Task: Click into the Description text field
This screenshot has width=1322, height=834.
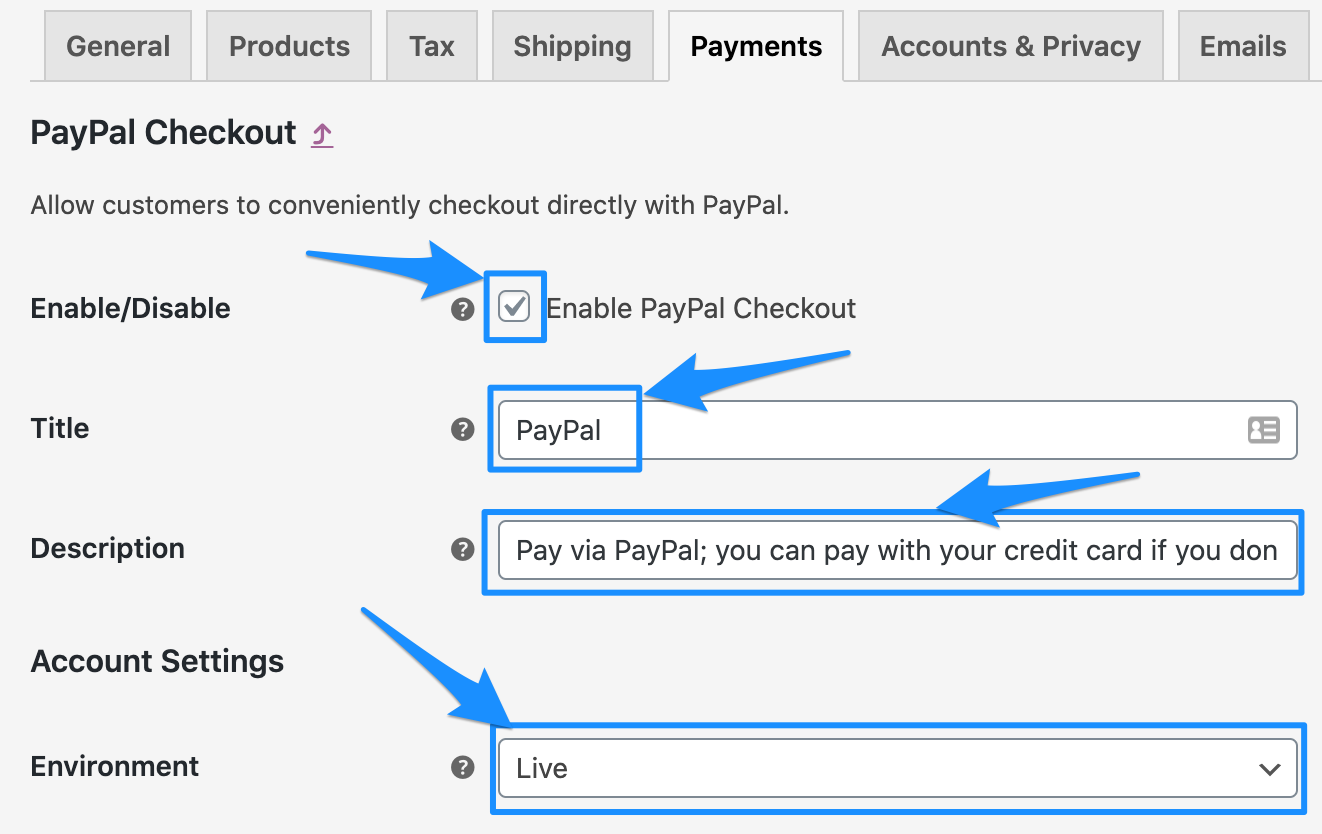Action: [896, 550]
